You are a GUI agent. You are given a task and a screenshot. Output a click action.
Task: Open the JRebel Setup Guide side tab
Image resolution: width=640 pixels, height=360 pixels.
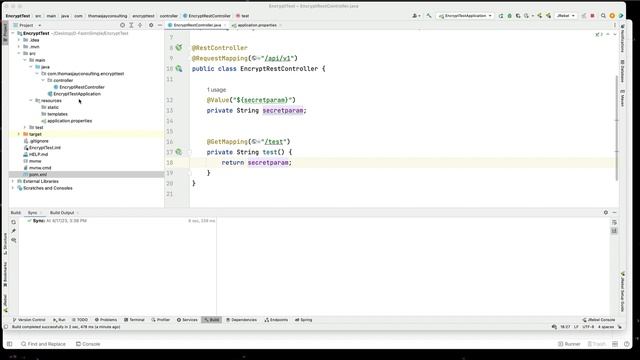pos(622,291)
